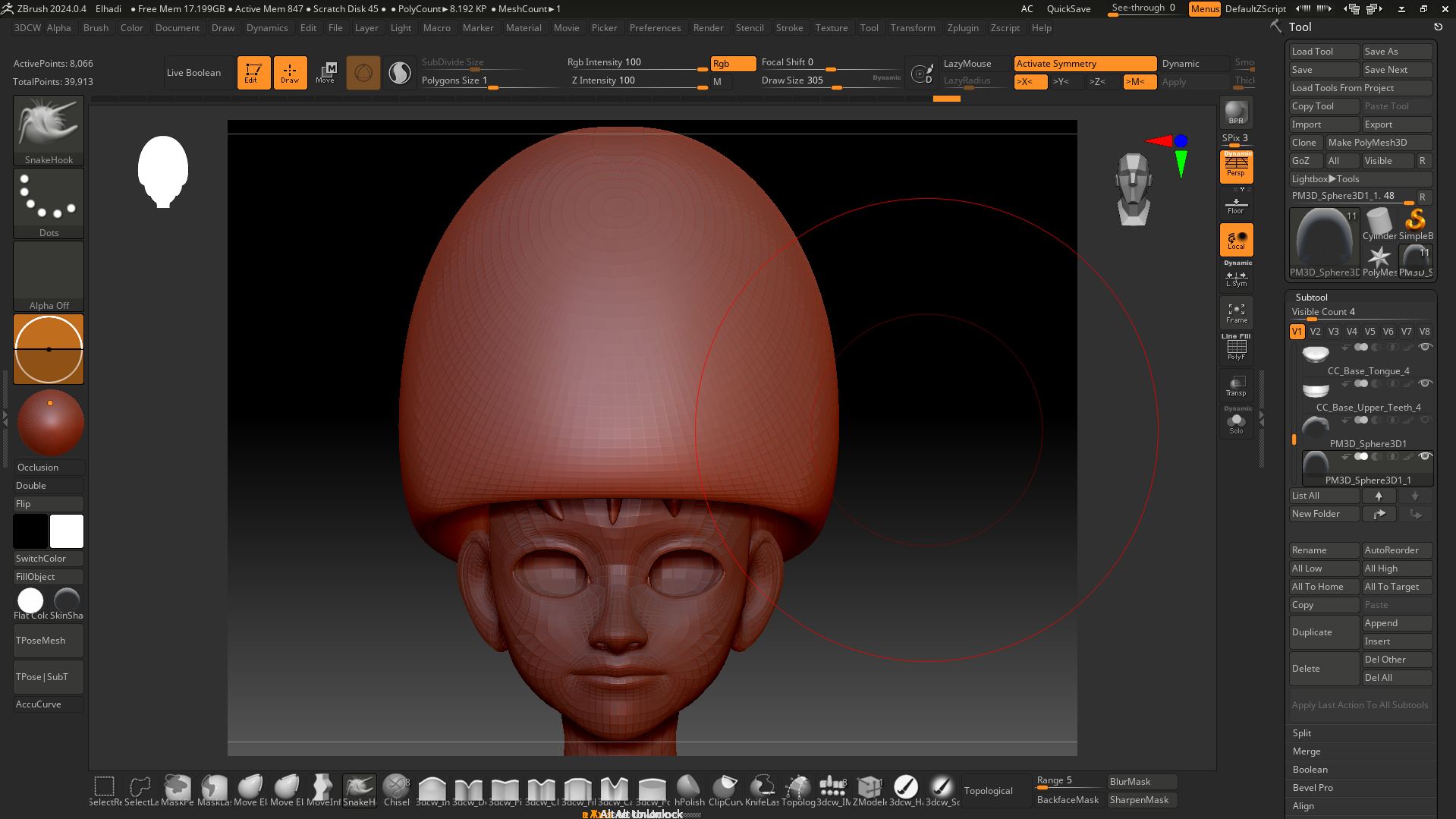1456x819 pixels.
Task: Adjust the Draw Size slider
Action: pyautogui.click(x=830, y=82)
